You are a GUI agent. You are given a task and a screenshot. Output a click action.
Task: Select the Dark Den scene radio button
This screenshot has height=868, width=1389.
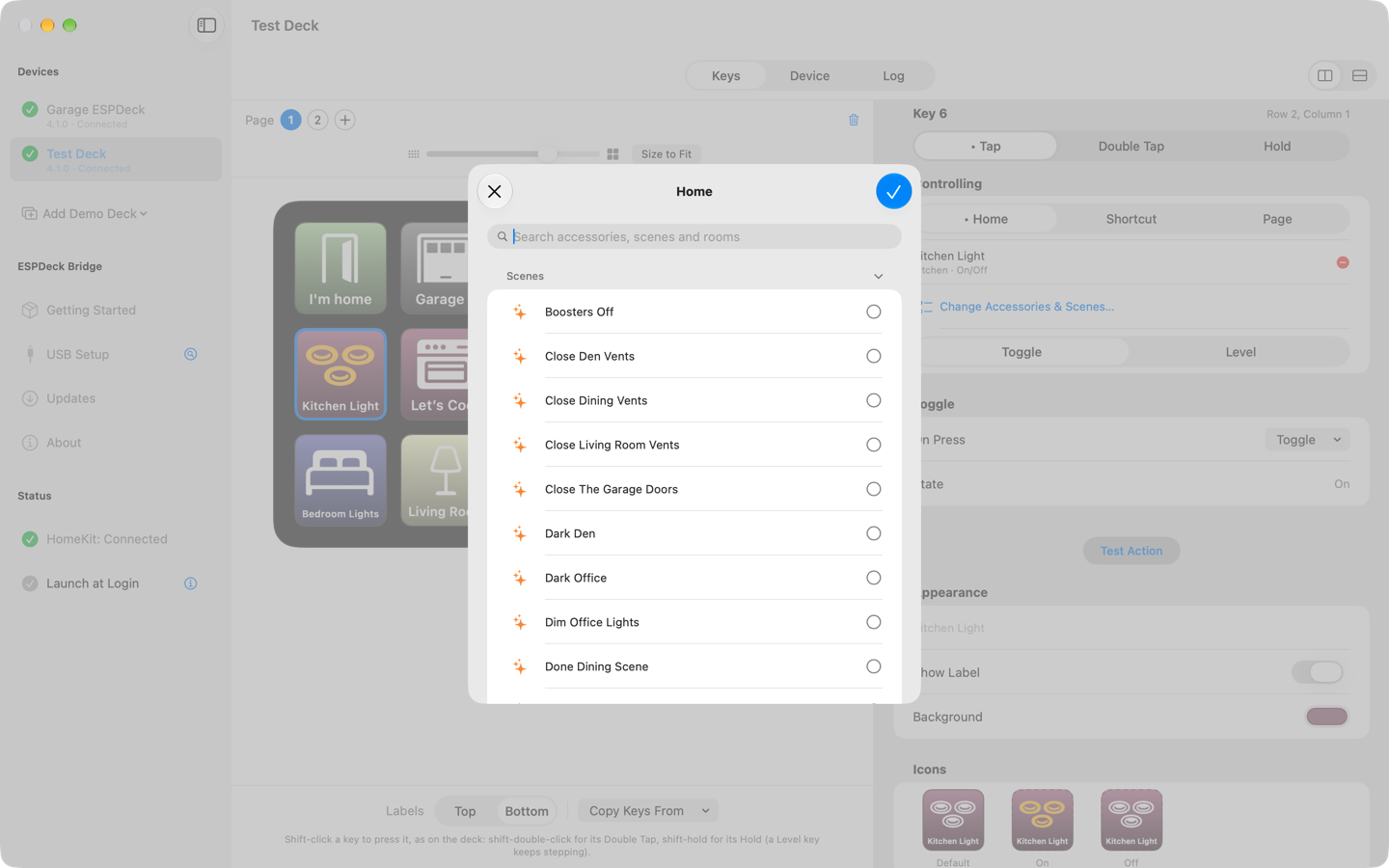tap(873, 533)
